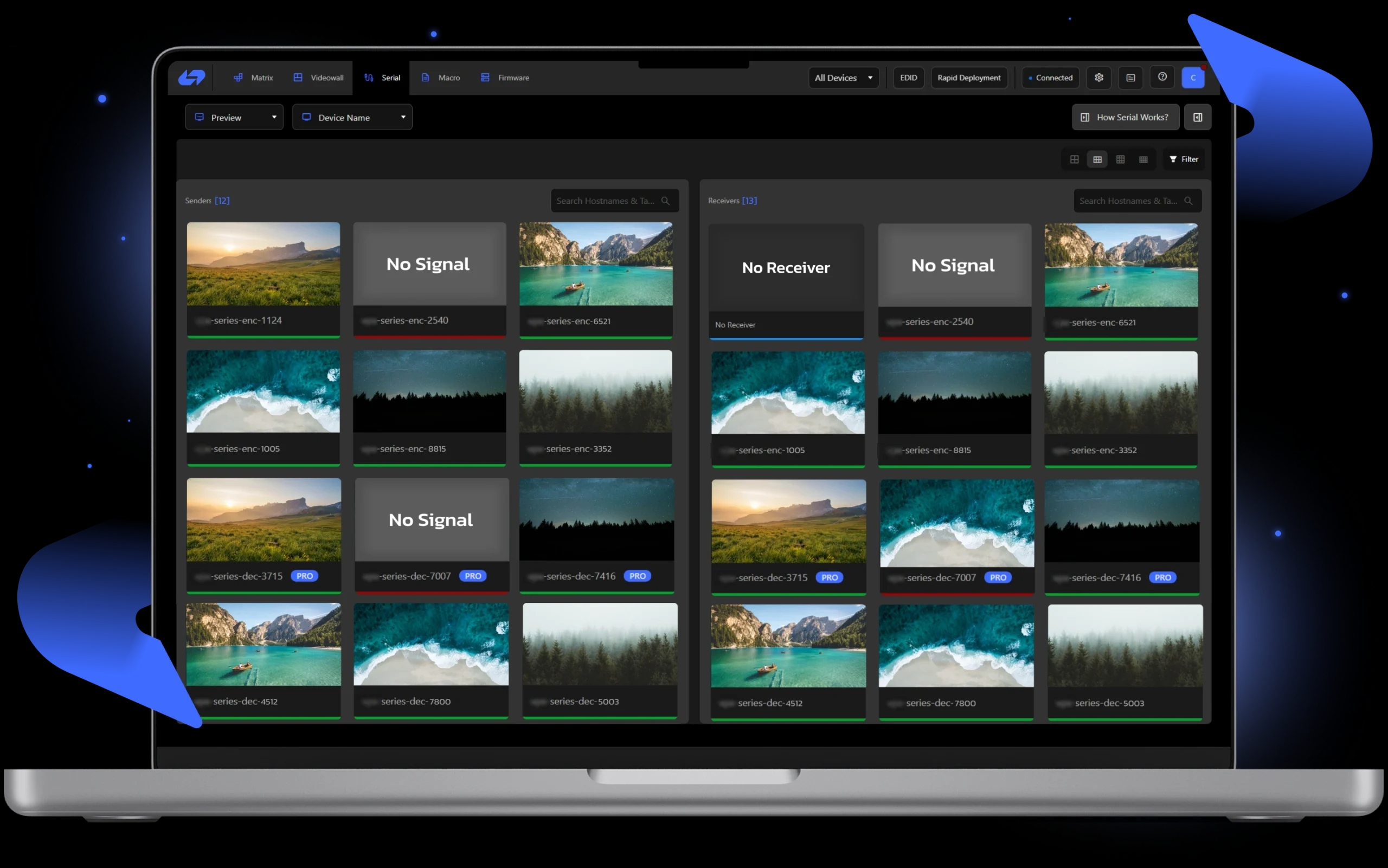Open the Device Name dropdown

(x=352, y=117)
